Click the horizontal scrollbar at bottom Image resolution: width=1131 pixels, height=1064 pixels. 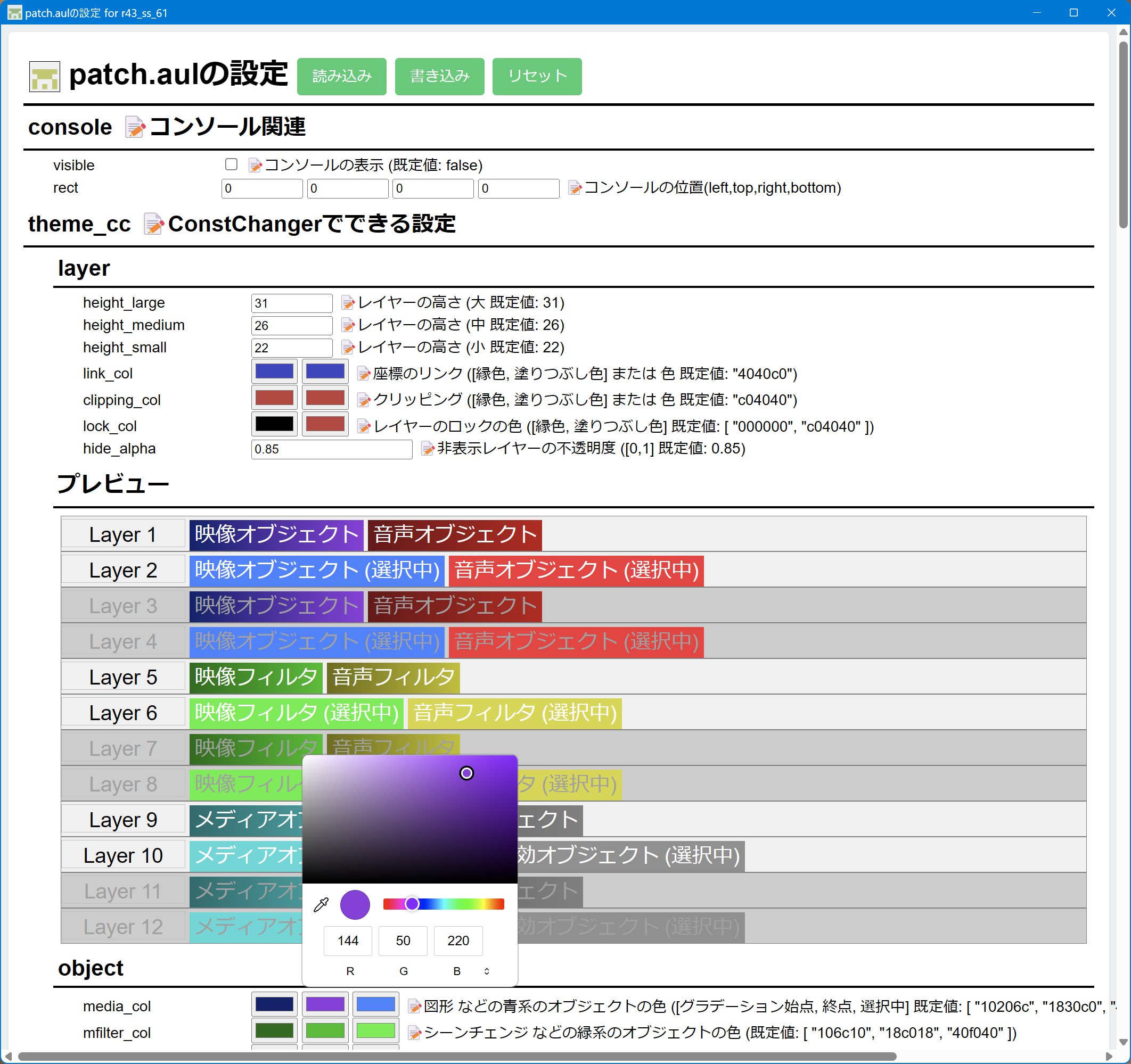point(457,1056)
